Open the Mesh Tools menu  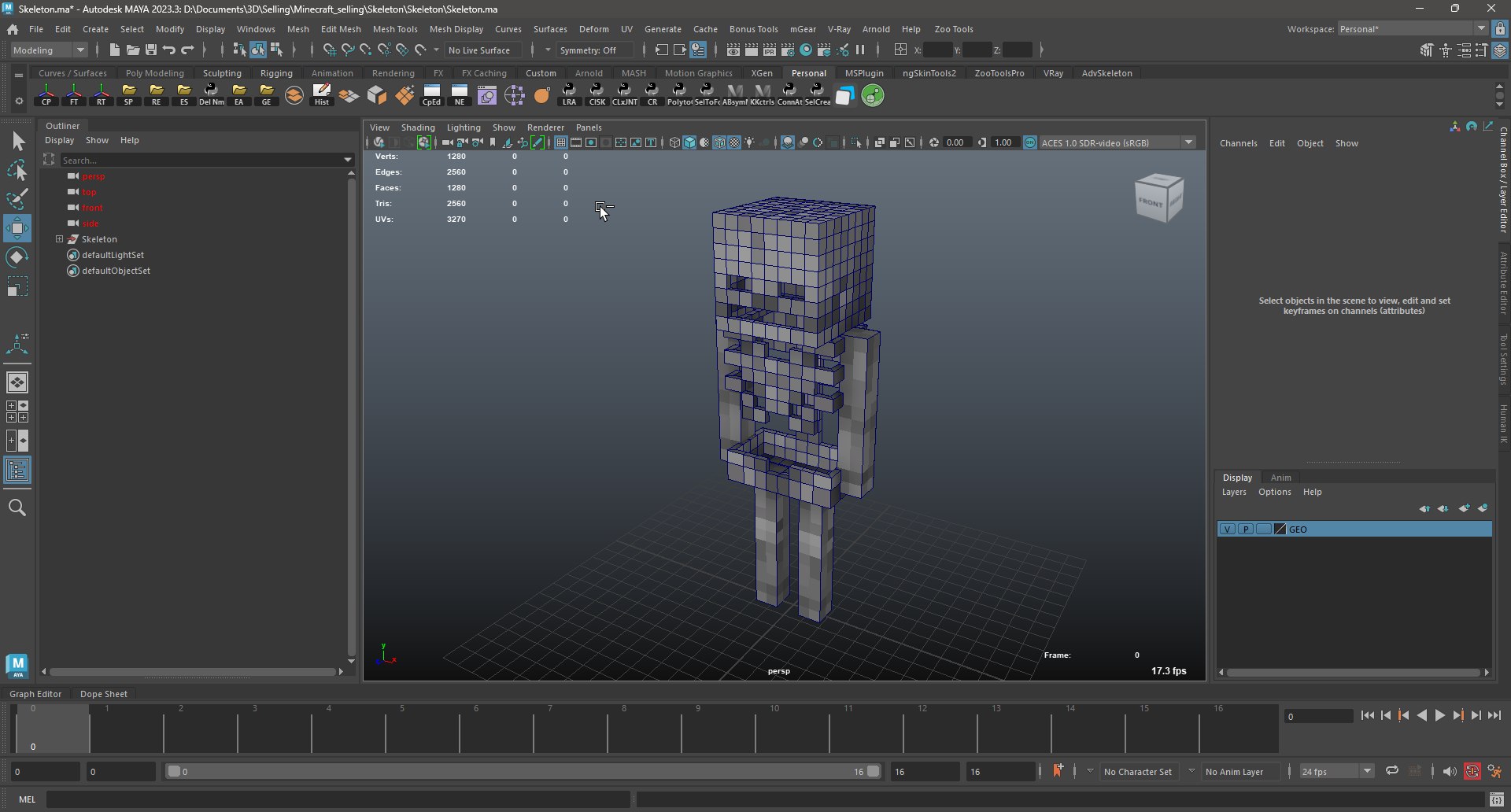(x=395, y=28)
